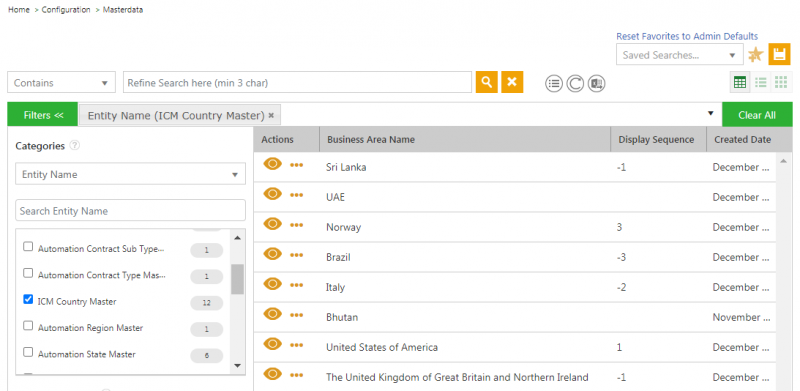Click Reset Favorites to Admin Defaults link
The width and height of the screenshot is (800, 391).
[x=687, y=36]
